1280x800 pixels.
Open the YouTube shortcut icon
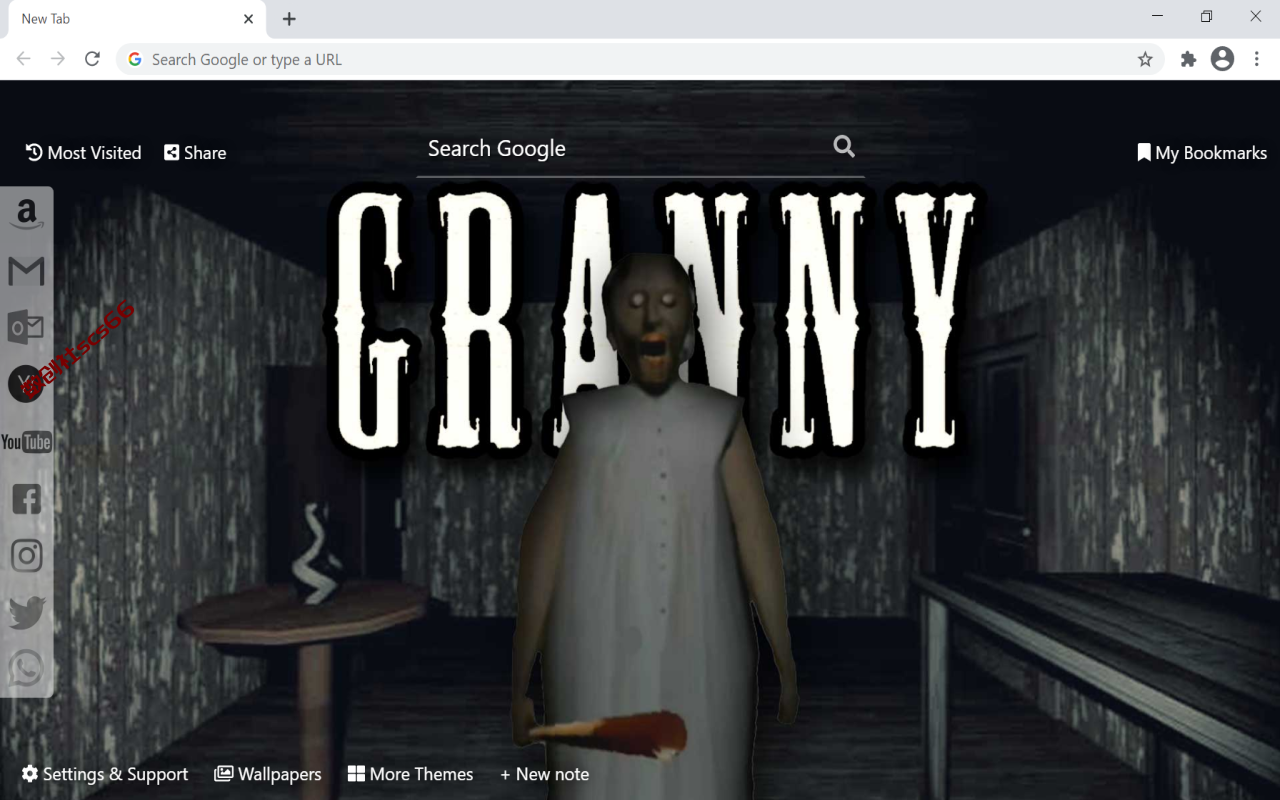pyautogui.click(x=26, y=442)
